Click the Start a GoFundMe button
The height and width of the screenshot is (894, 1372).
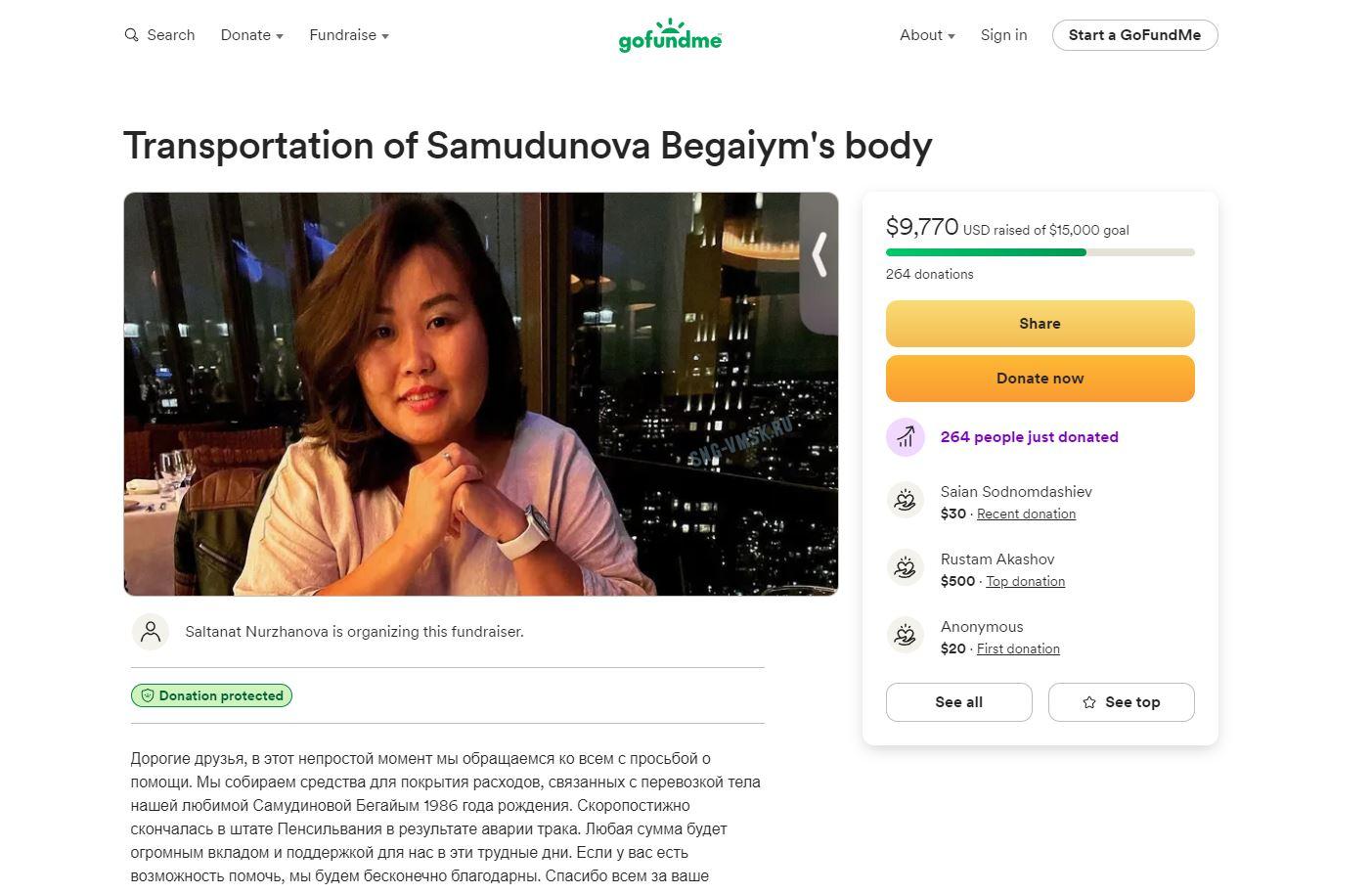[1134, 35]
